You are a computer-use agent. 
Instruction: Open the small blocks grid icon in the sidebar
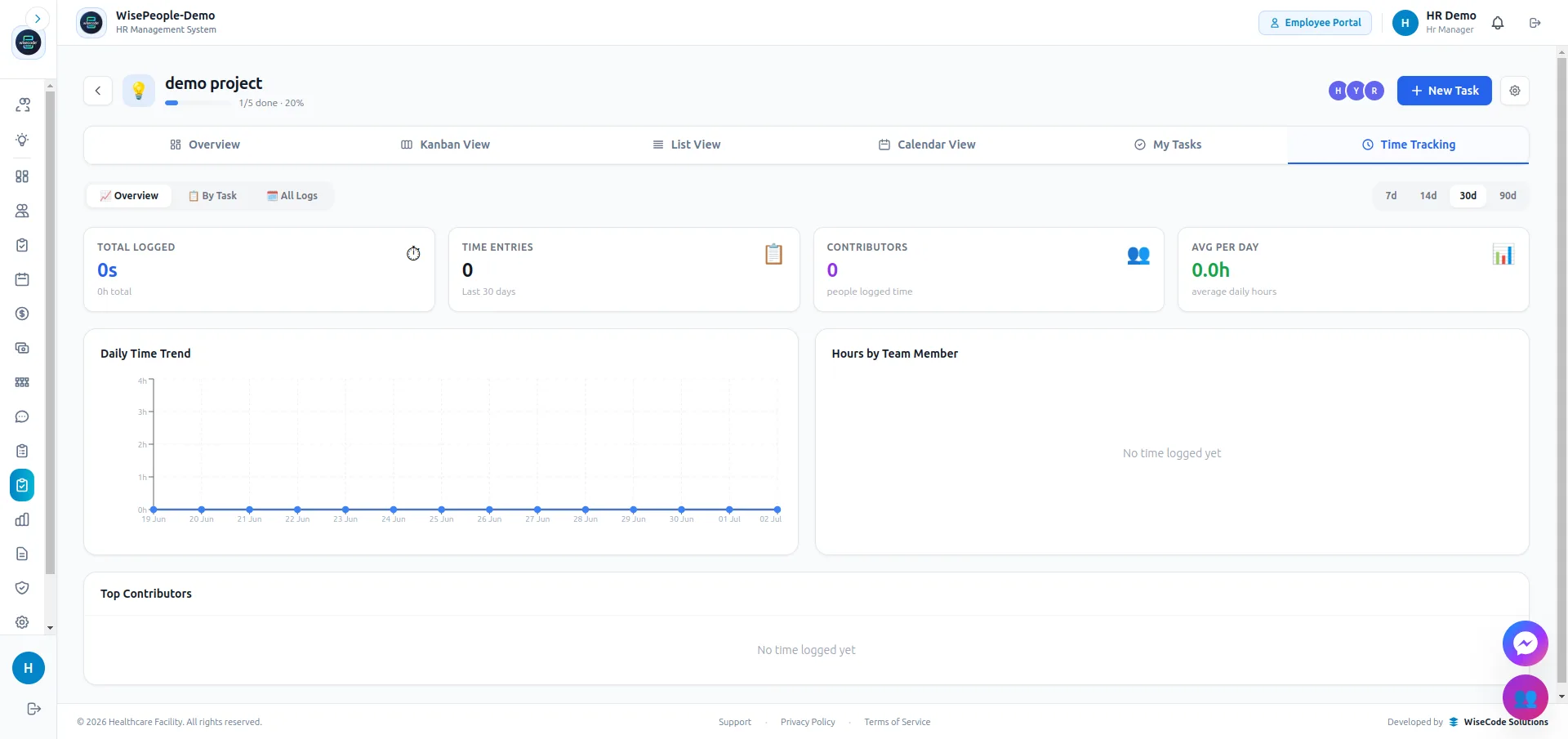[x=22, y=382]
